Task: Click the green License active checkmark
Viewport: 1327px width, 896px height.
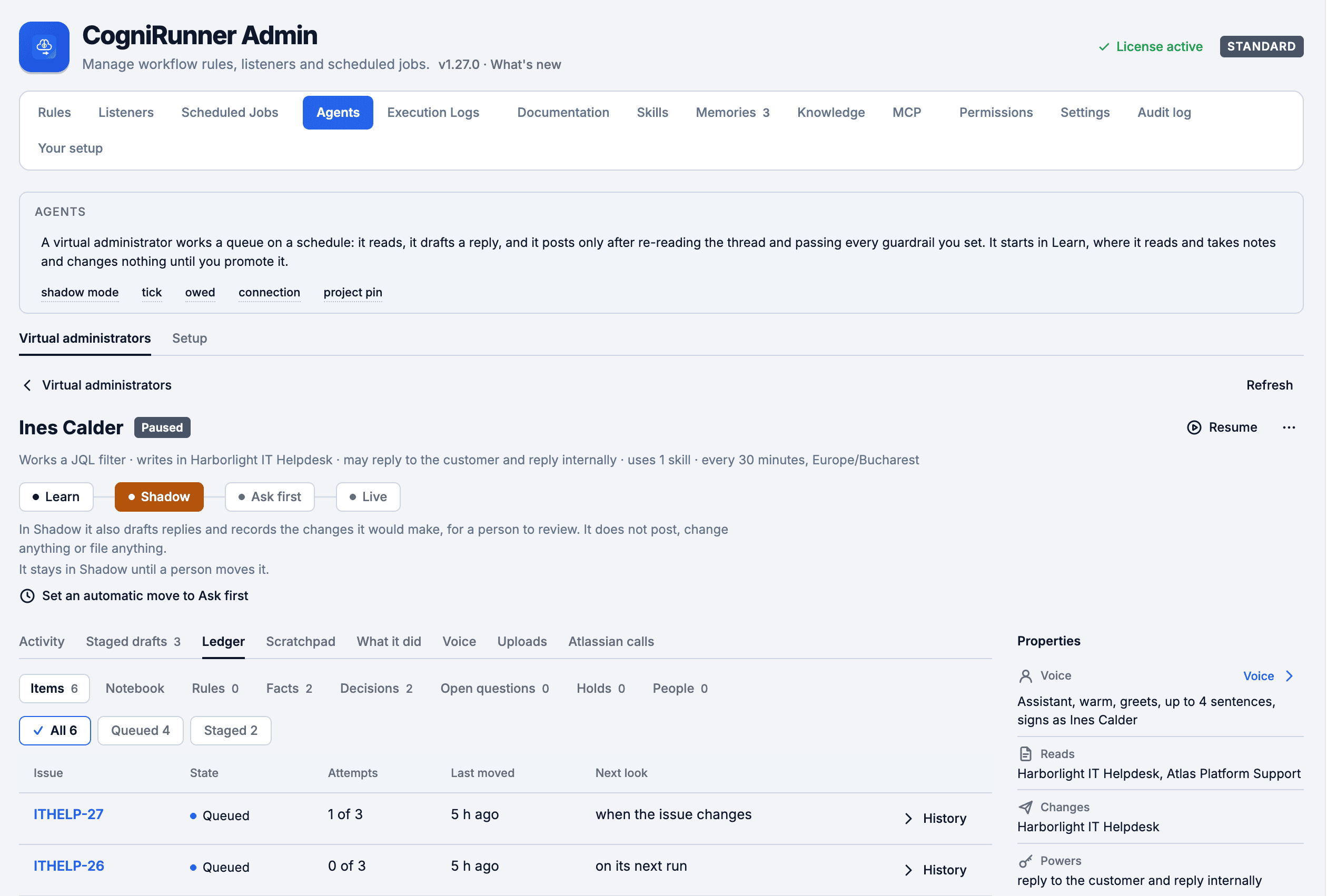Action: pos(1104,47)
